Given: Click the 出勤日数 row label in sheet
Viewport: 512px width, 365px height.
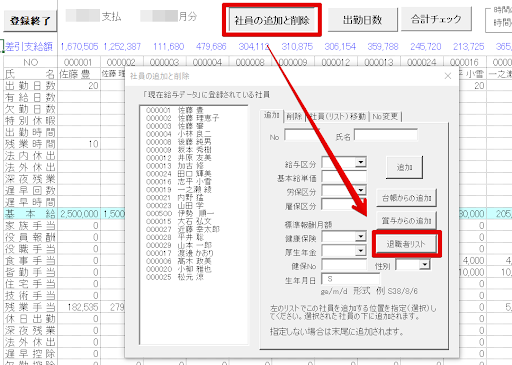Looking at the screenshot, I should [x=30, y=86].
